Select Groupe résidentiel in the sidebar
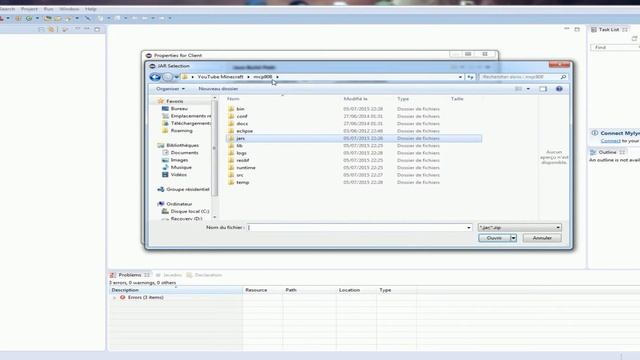The height and width of the screenshot is (360, 640). 187,189
